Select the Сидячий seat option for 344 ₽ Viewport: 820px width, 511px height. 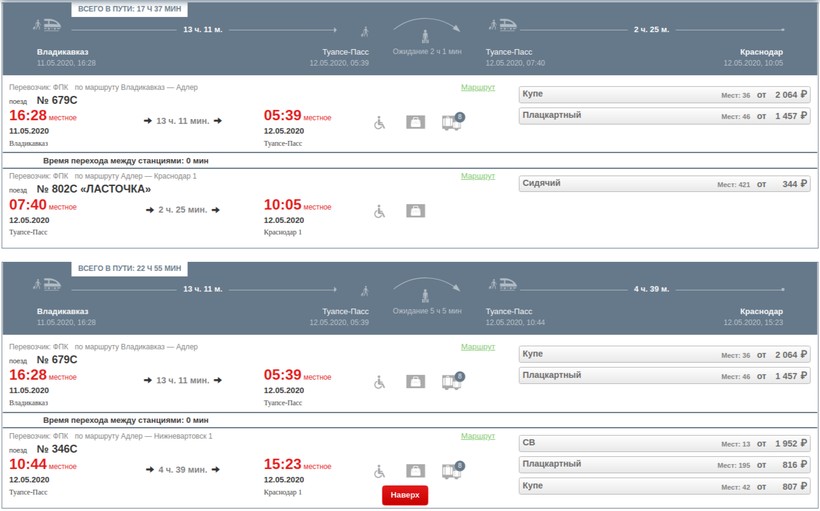click(x=665, y=184)
